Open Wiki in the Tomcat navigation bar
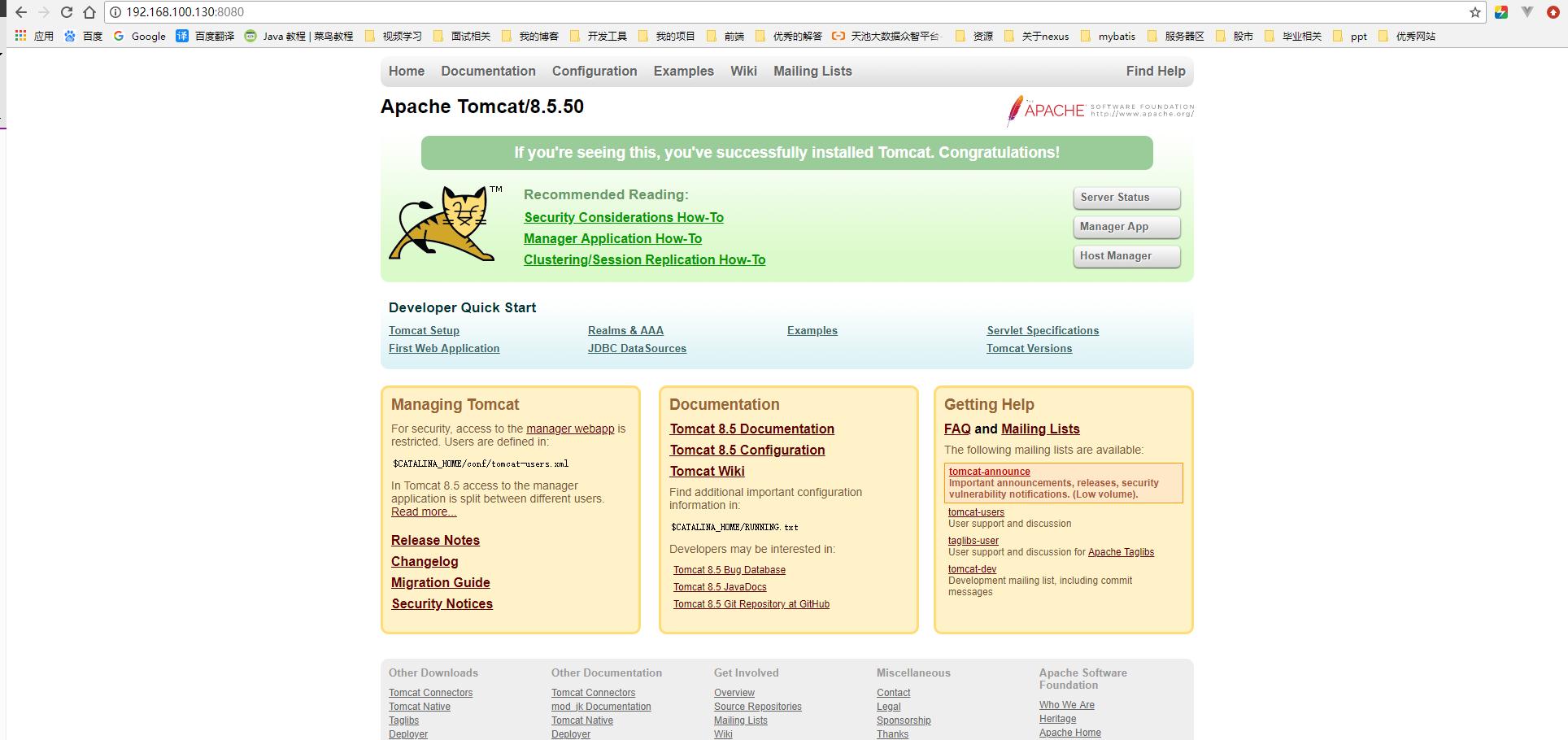 [743, 71]
